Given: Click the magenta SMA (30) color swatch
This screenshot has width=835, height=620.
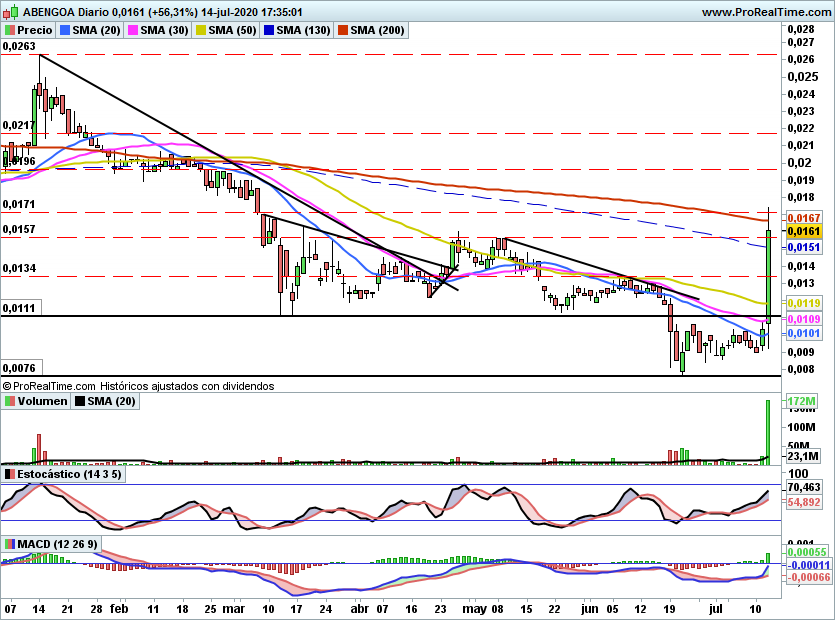Looking at the screenshot, I should pos(133,30).
